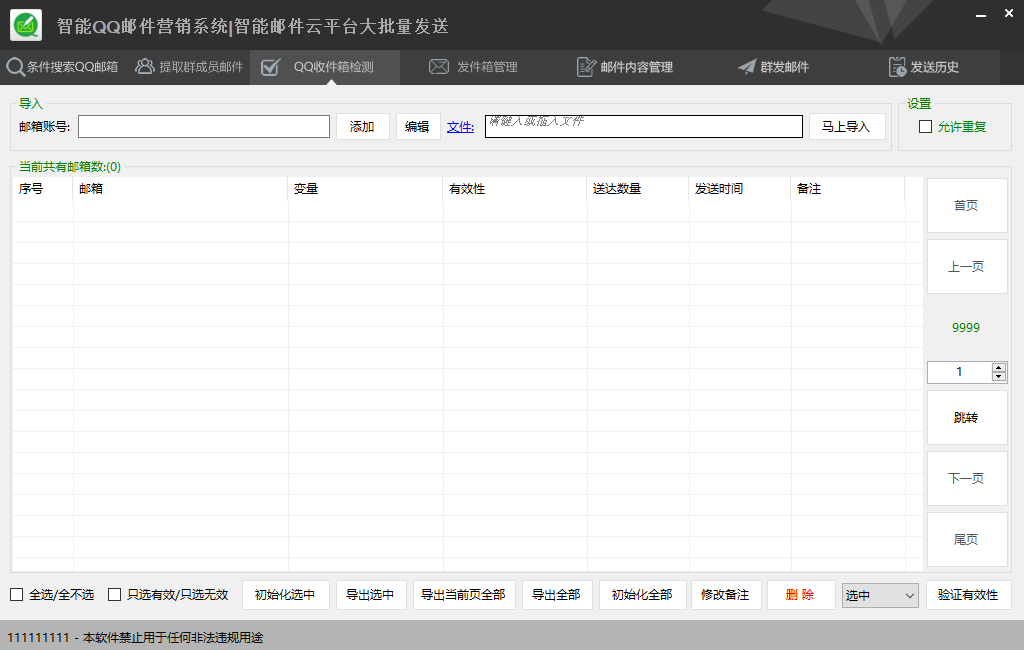The height and width of the screenshot is (650, 1024).
Task: Click the 添加 button
Action: (x=362, y=127)
